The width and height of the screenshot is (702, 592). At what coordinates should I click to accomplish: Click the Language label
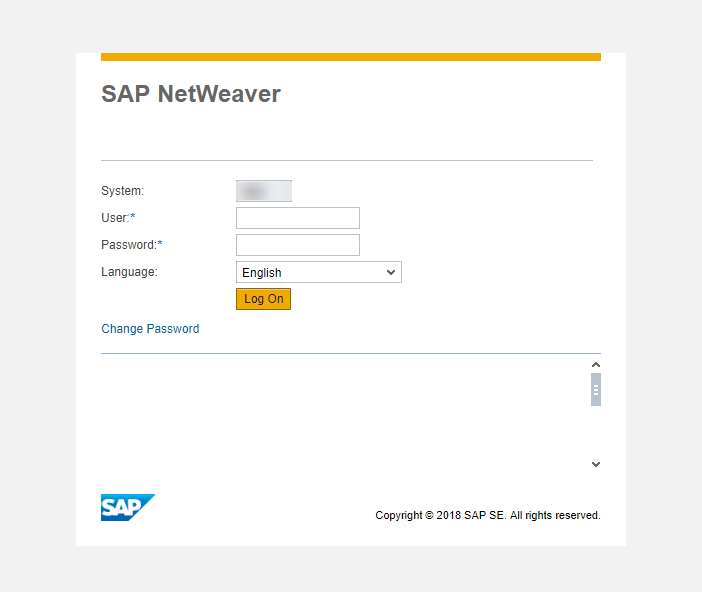129,272
